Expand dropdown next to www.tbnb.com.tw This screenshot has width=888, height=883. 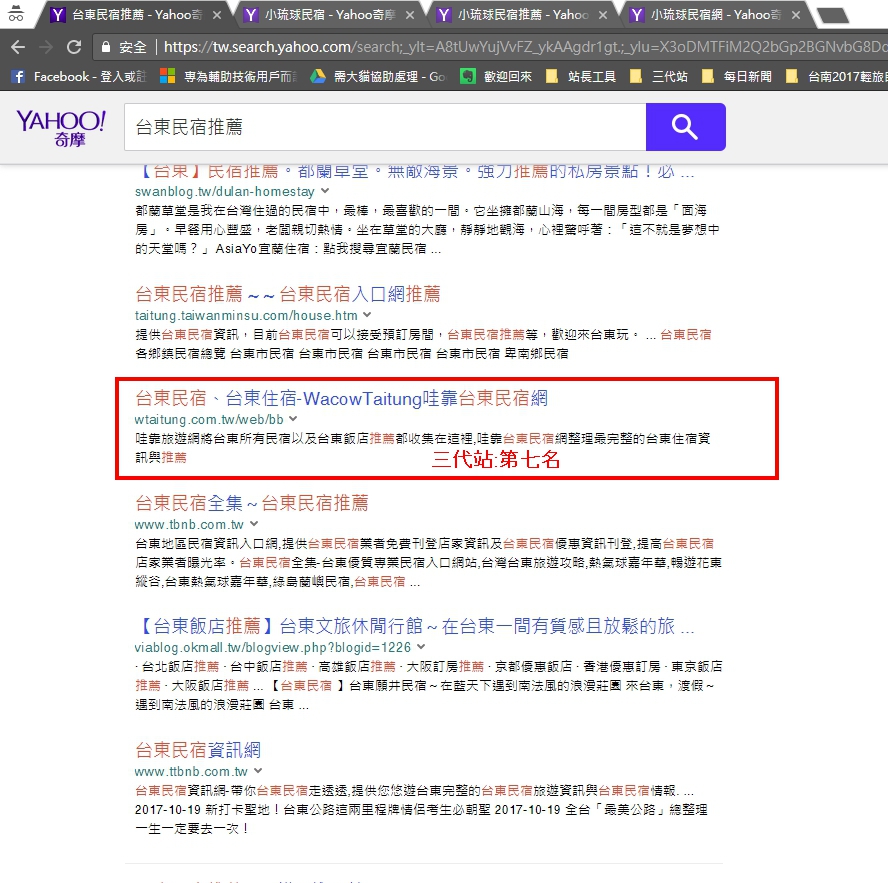254,523
